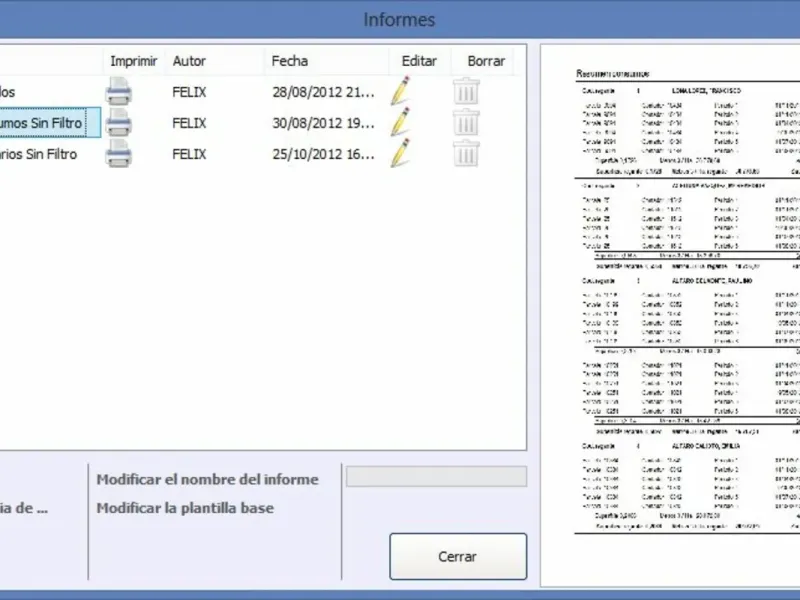Edit the report dated 30/08/2012 with pencil

(401, 122)
